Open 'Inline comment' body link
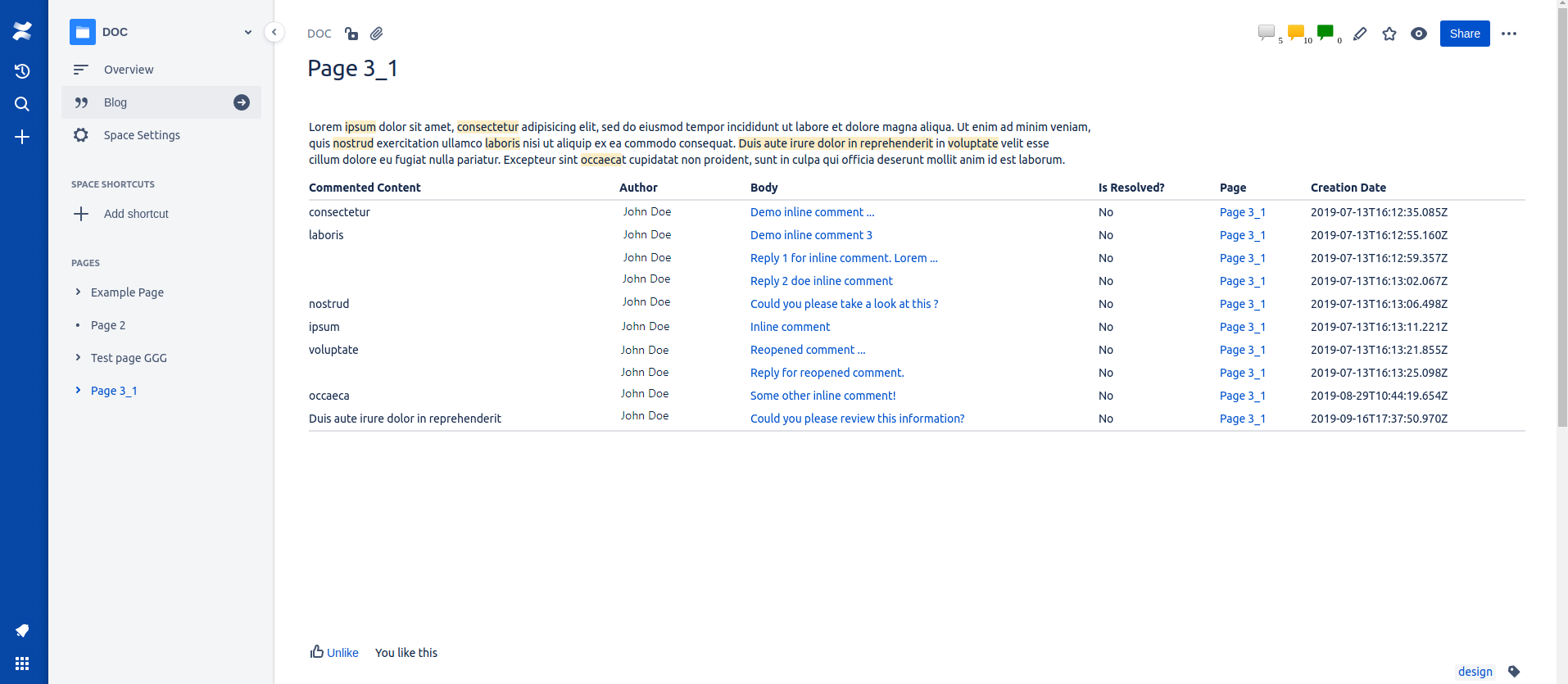Screen dimensions: 1568x684 (790, 327)
